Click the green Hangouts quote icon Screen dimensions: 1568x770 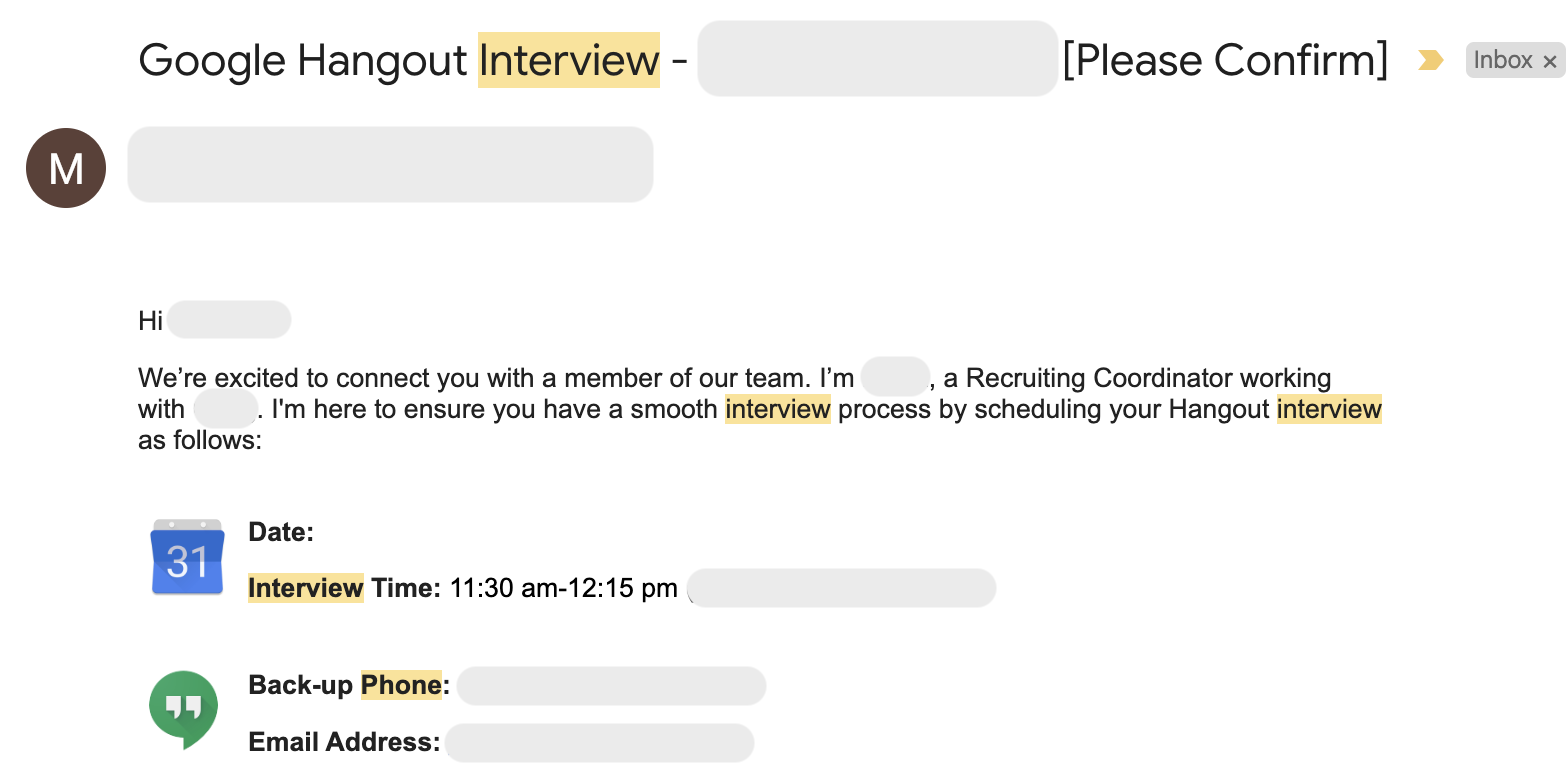(x=183, y=708)
